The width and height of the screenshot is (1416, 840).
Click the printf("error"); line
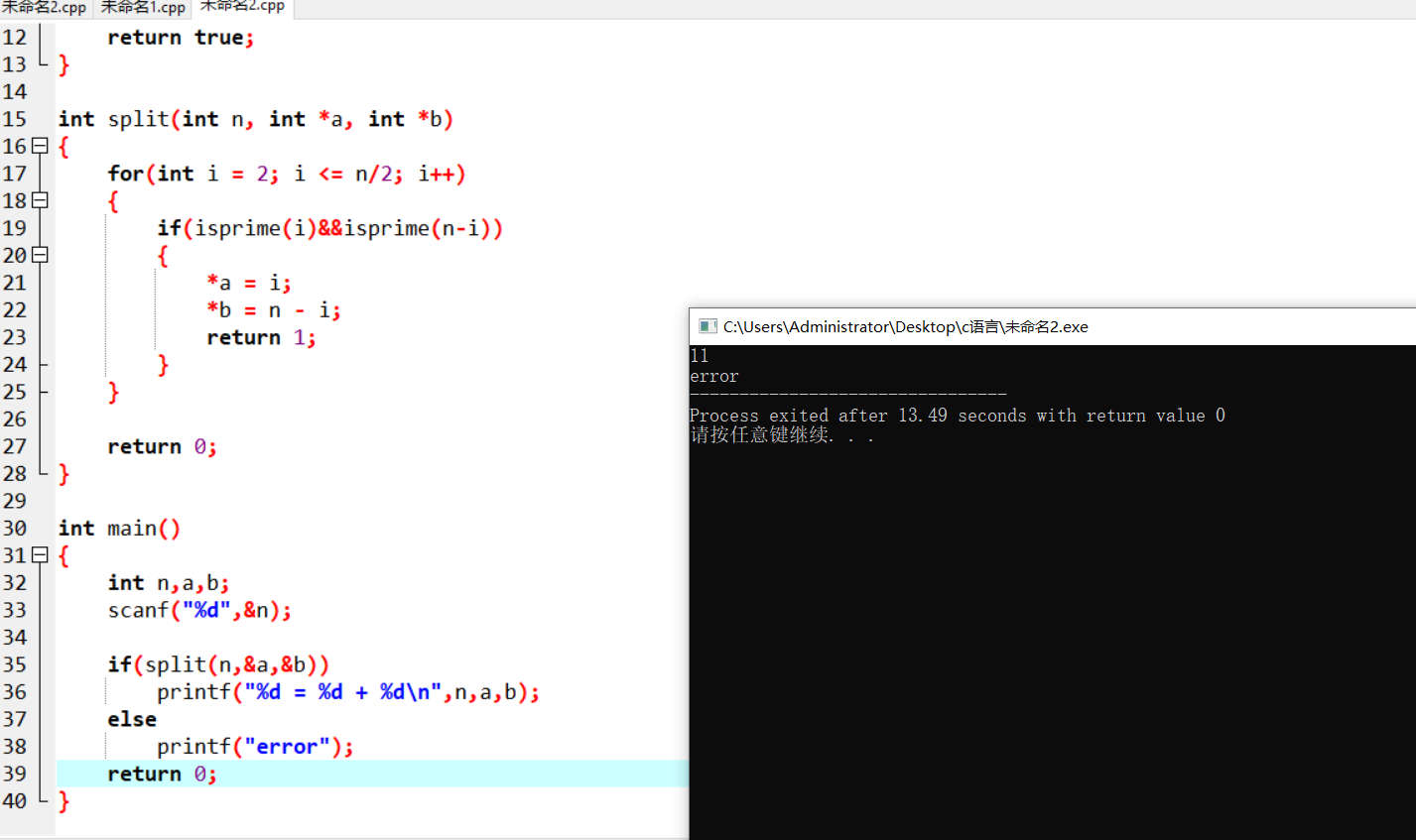255,747
